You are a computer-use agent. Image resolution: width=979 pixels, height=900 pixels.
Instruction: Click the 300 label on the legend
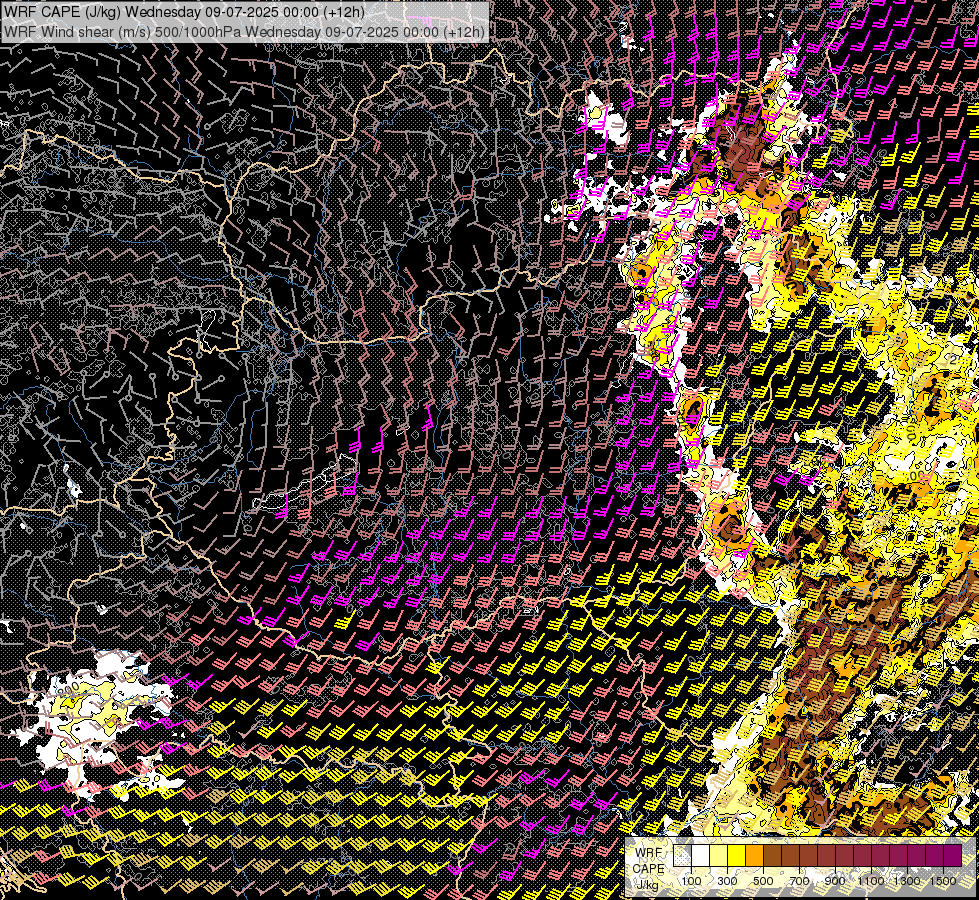click(727, 881)
